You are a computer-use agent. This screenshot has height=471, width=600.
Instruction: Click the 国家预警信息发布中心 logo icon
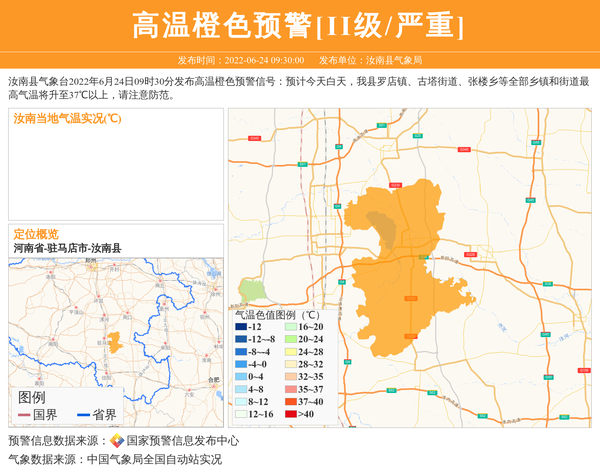pyautogui.click(x=117, y=441)
